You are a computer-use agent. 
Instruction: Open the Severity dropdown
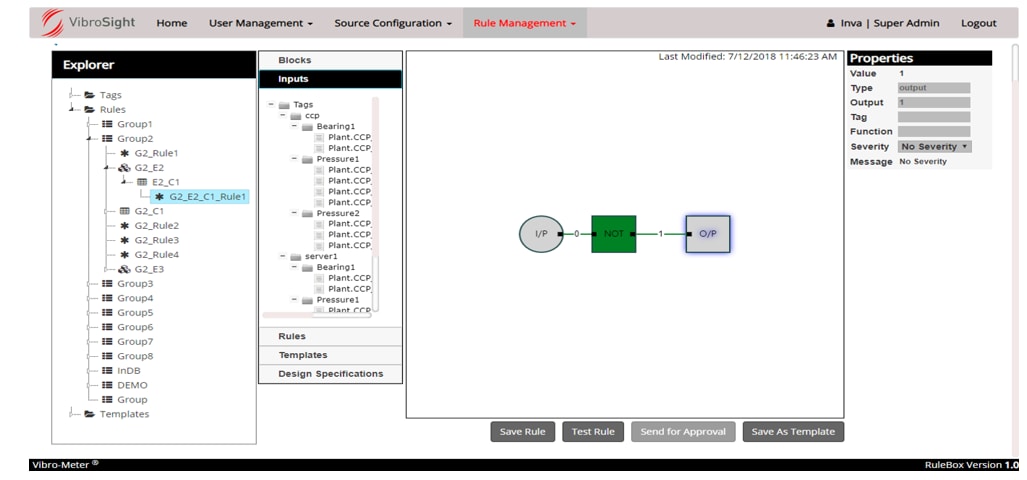tap(934, 147)
